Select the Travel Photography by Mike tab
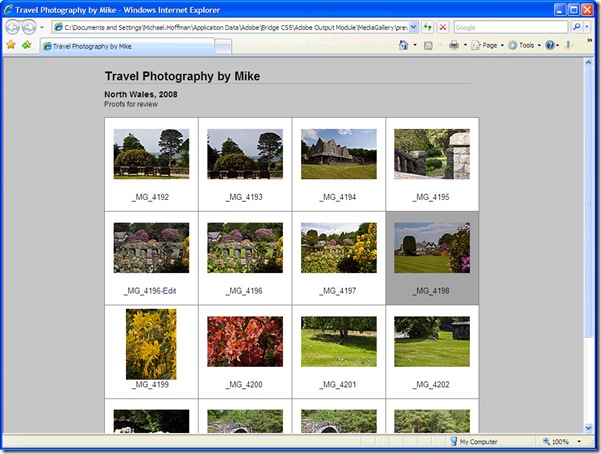The width and height of the screenshot is (601, 454). (x=127, y=46)
